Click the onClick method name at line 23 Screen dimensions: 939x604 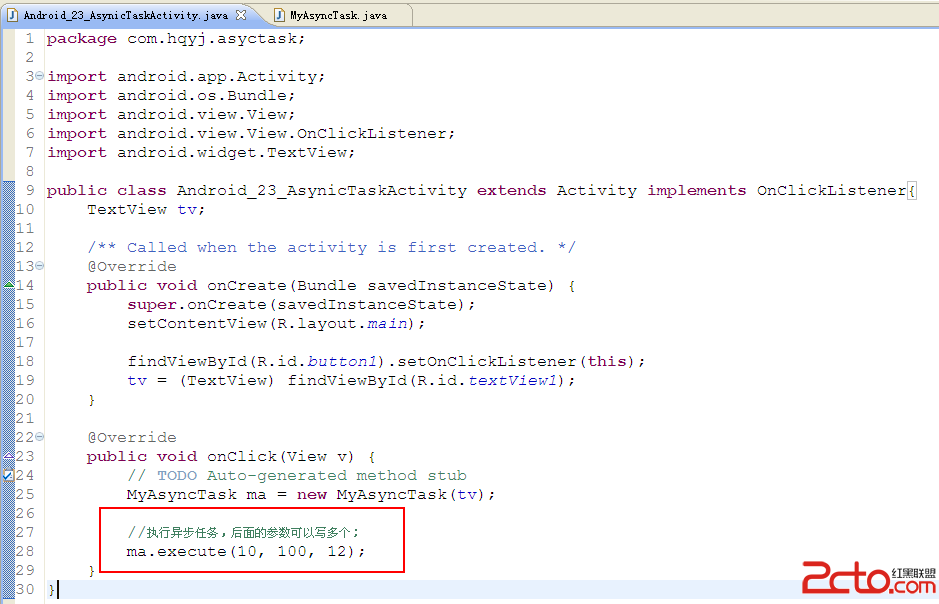tap(241, 457)
